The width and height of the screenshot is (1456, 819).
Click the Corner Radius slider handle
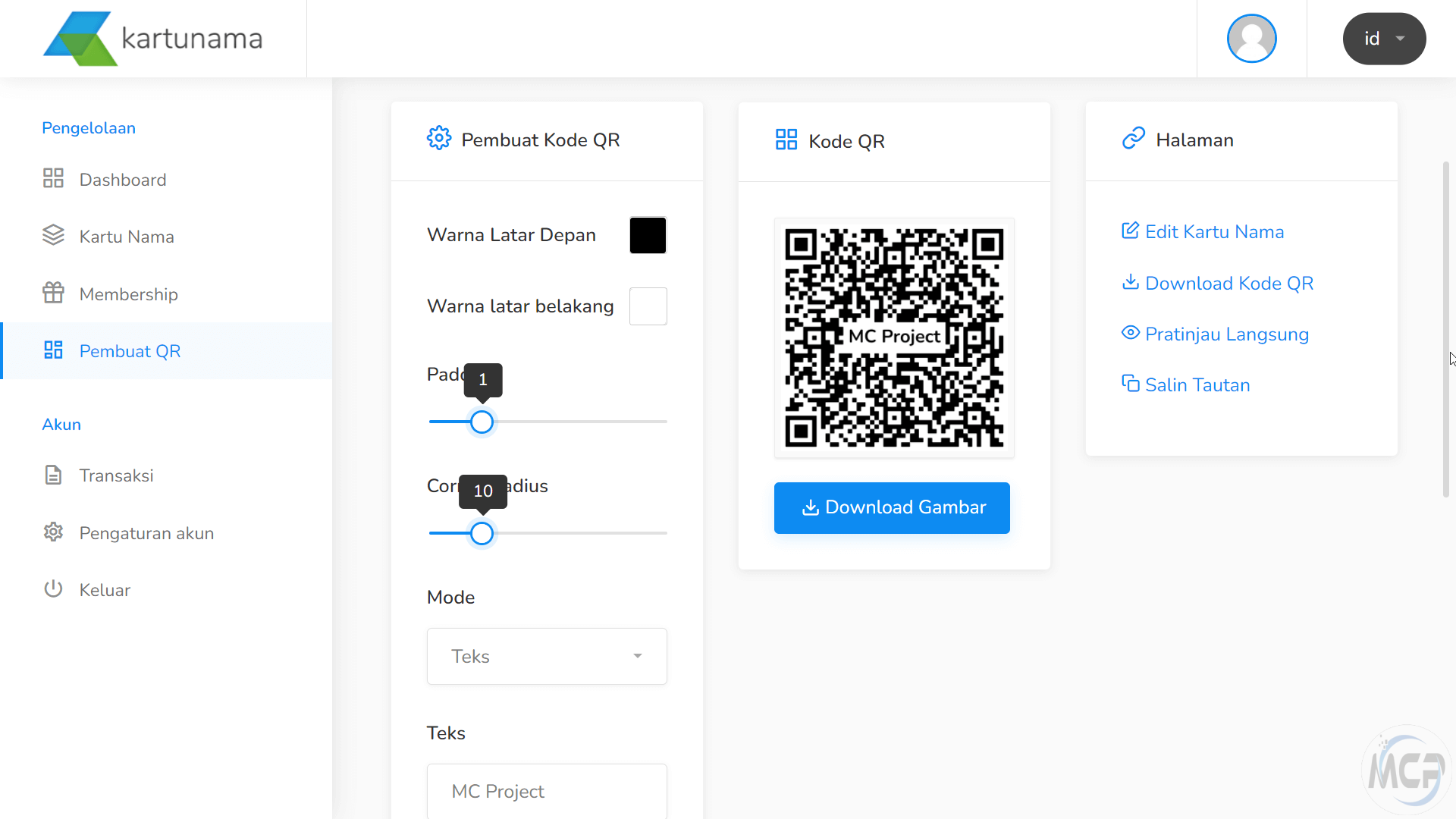coord(482,533)
